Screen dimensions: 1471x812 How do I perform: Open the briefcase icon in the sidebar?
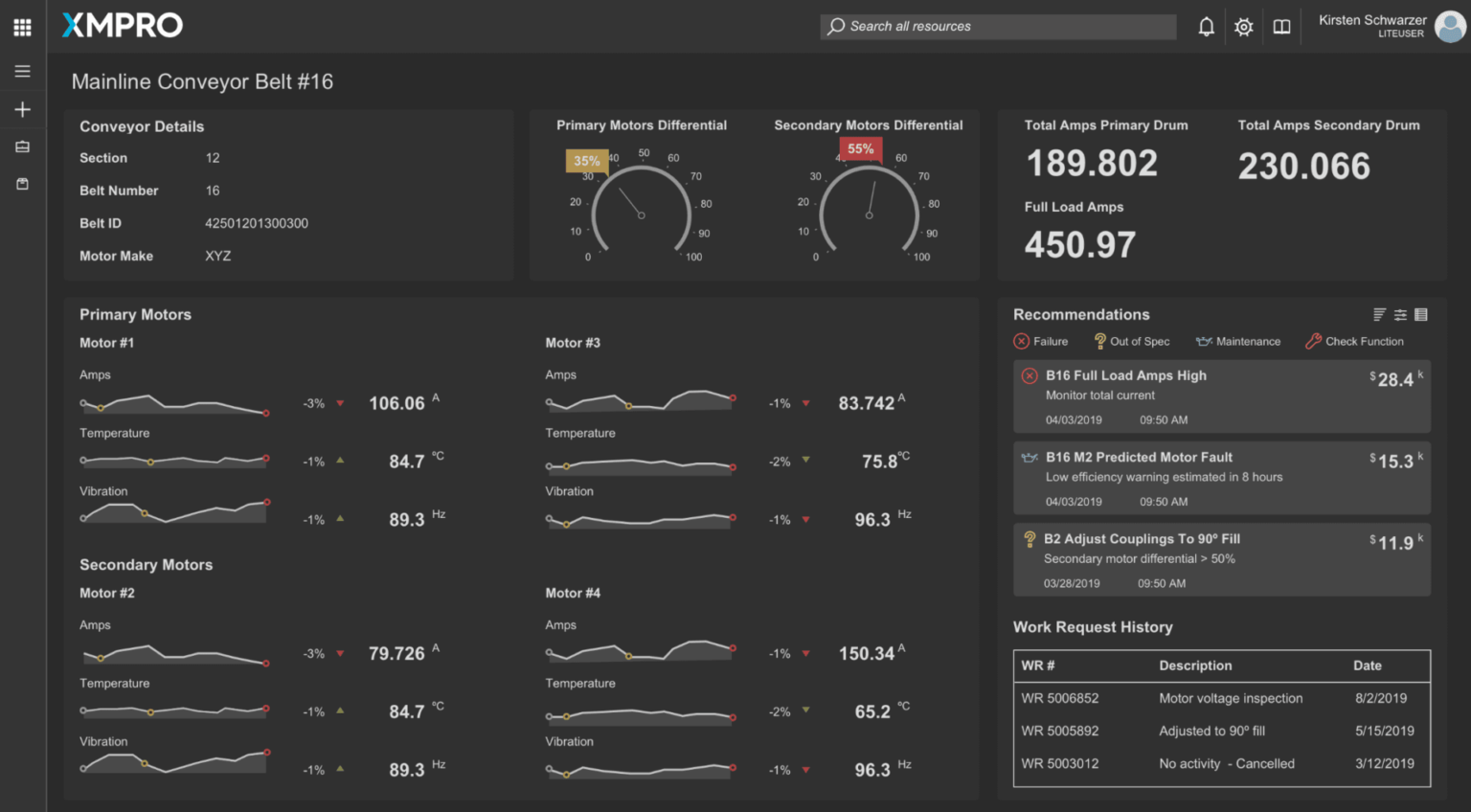pyautogui.click(x=22, y=147)
